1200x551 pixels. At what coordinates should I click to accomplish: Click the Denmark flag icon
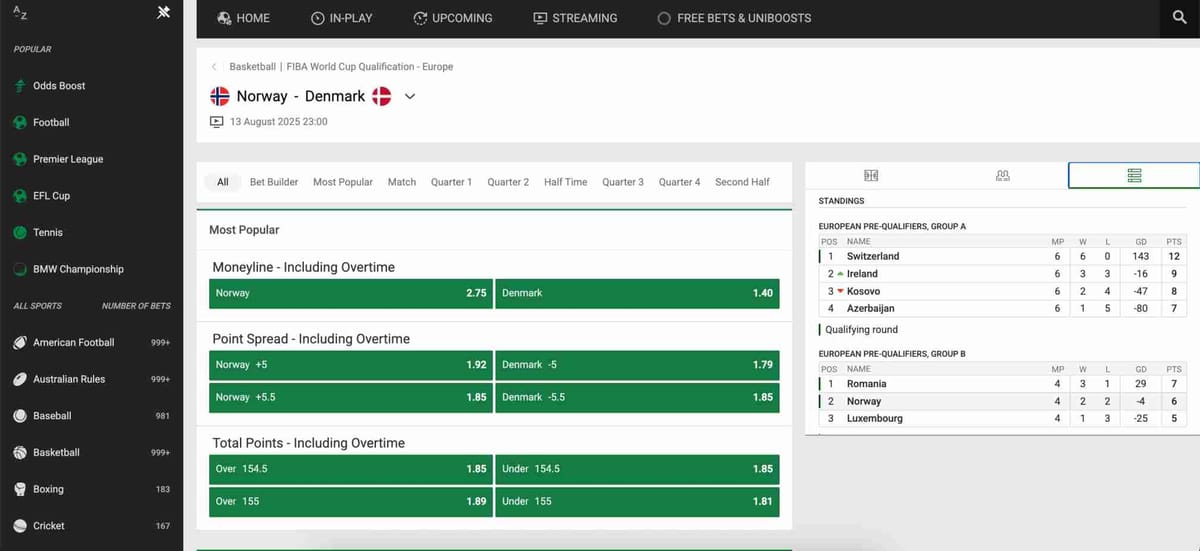[381, 96]
